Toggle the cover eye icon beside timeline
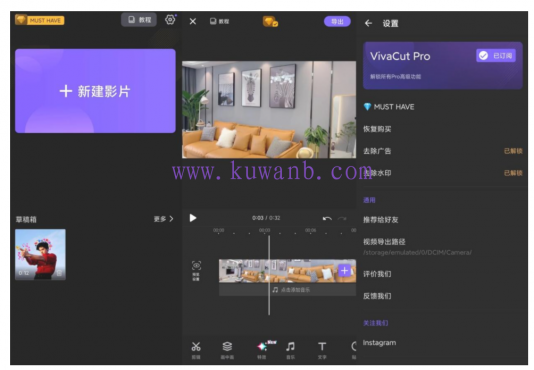The width and height of the screenshot is (534, 370). point(196,271)
